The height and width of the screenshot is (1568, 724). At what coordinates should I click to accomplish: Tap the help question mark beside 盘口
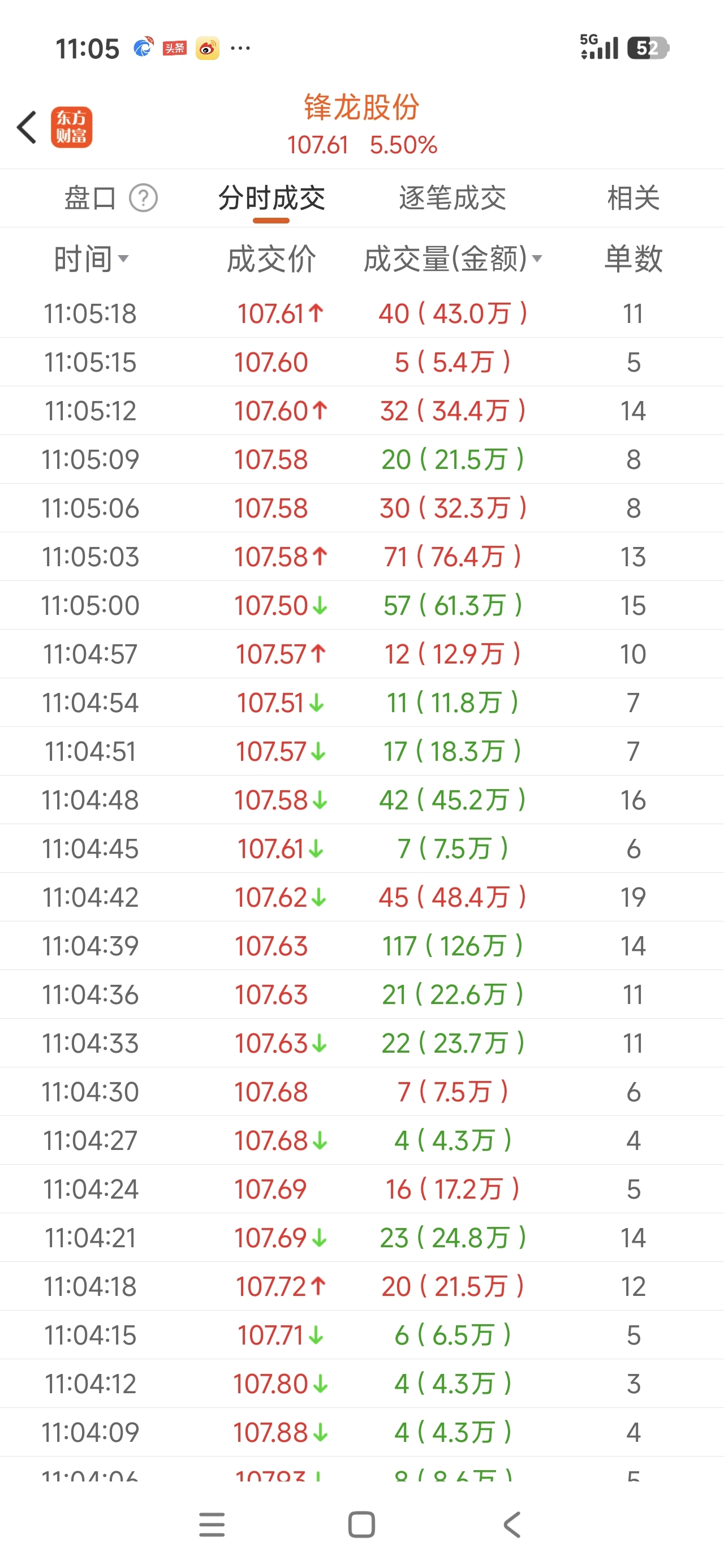pos(143,199)
